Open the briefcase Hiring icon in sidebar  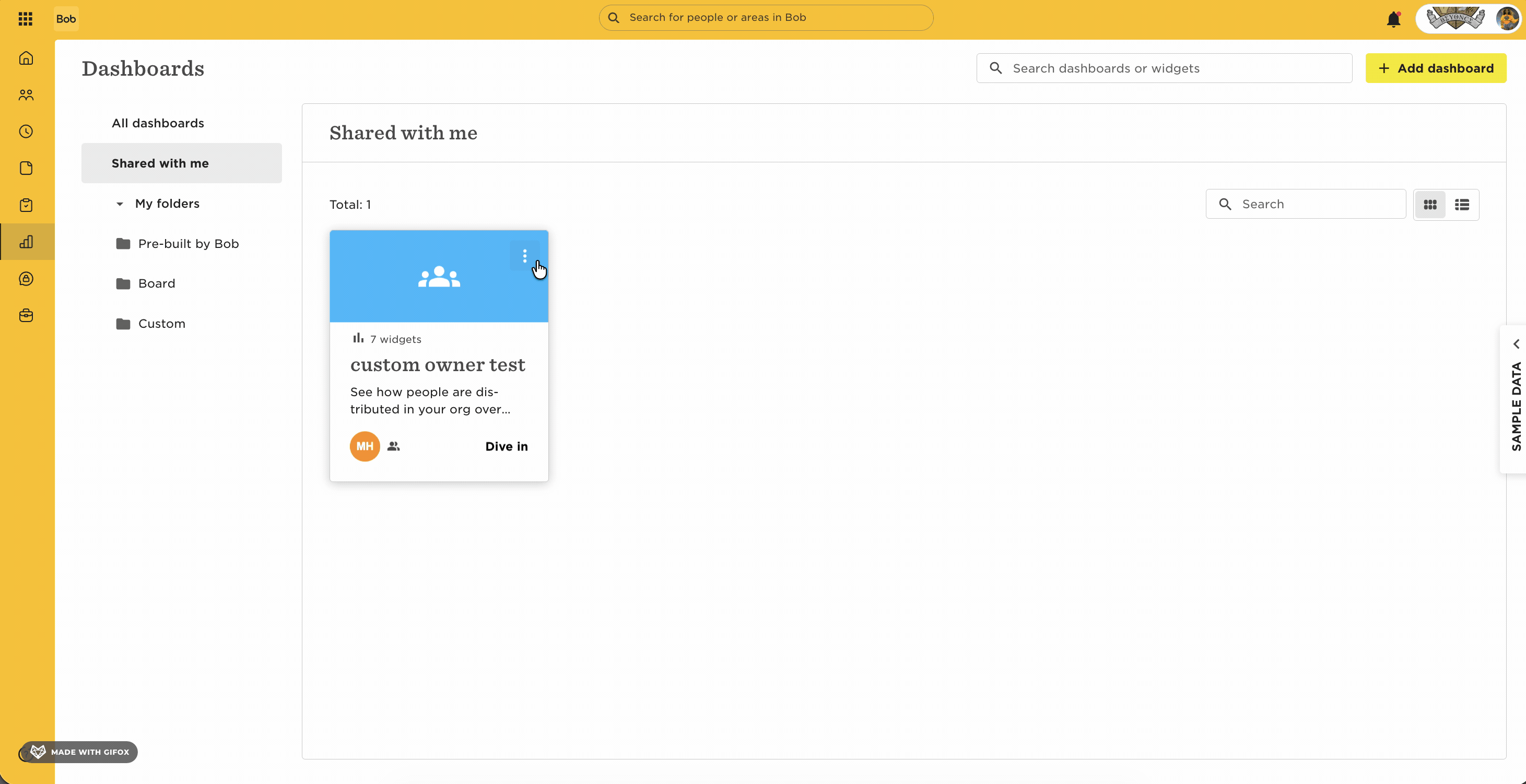[26, 315]
